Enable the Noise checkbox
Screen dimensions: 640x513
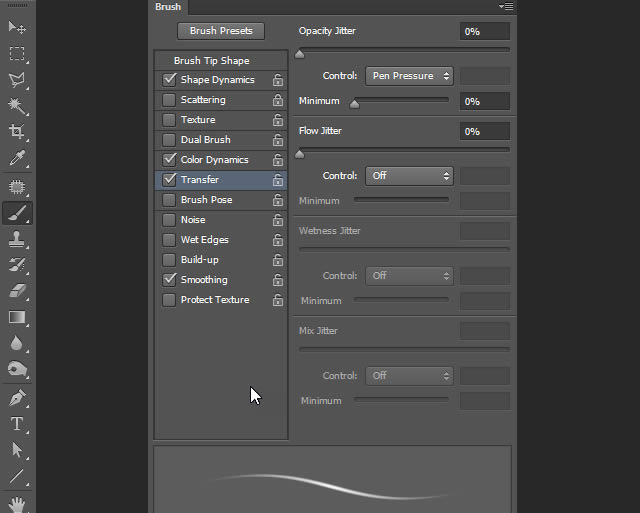169,220
